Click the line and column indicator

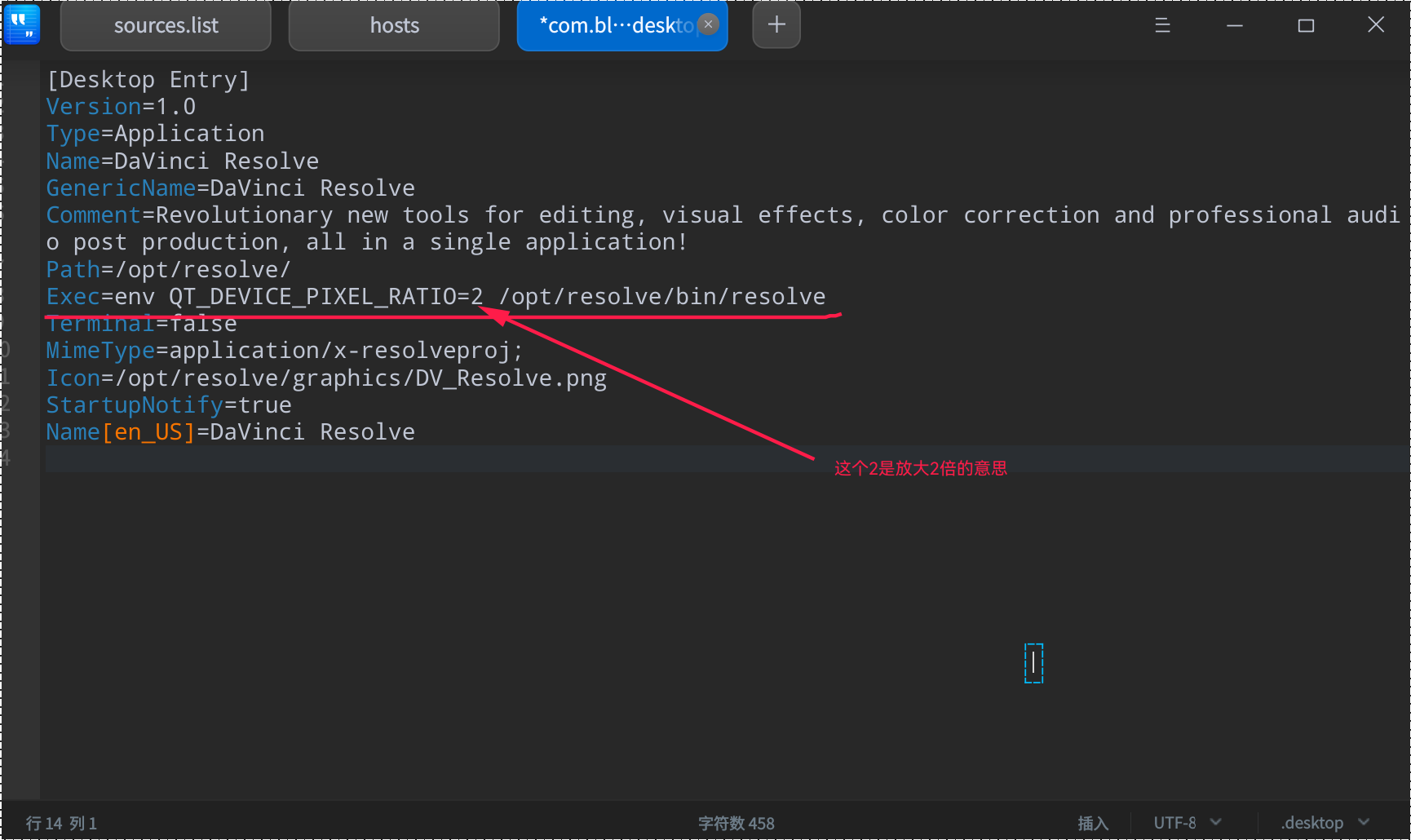click(61, 823)
